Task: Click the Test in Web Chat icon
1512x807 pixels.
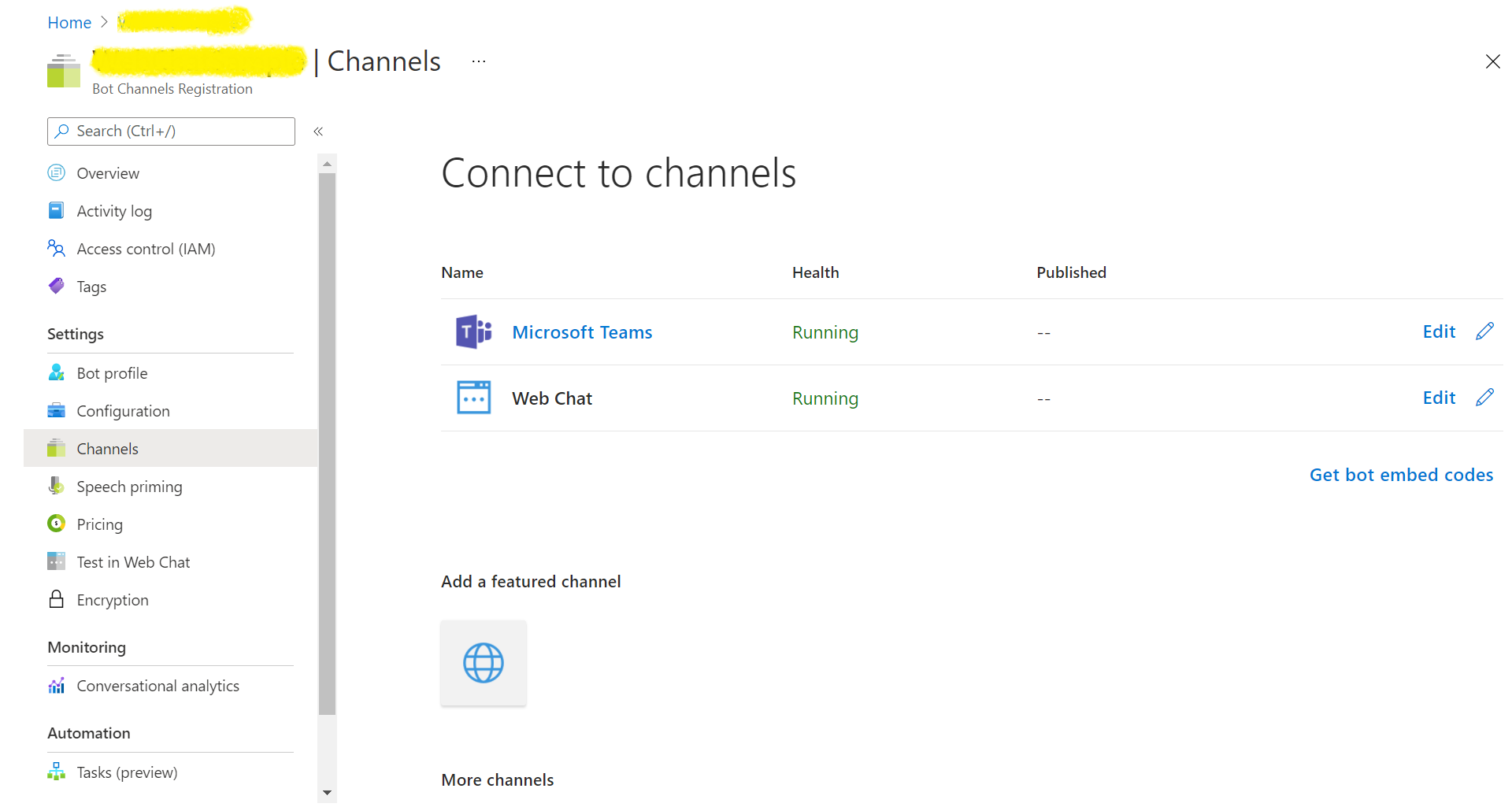Action: pyautogui.click(x=56, y=561)
